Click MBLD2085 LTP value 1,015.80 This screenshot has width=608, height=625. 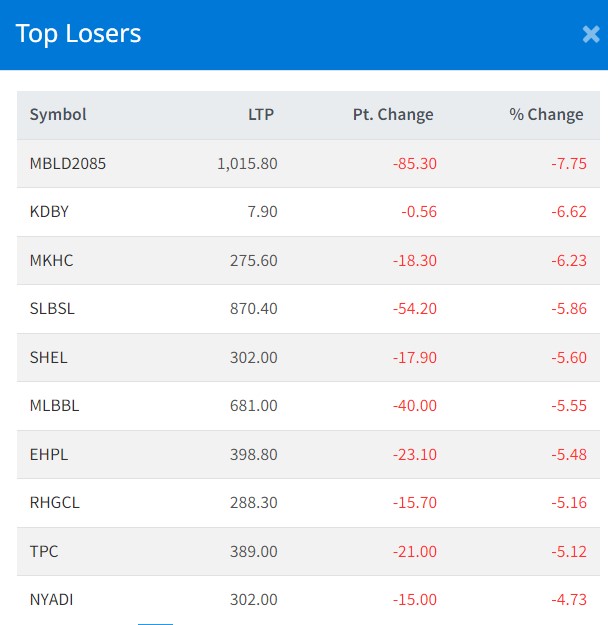(x=247, y=163)
